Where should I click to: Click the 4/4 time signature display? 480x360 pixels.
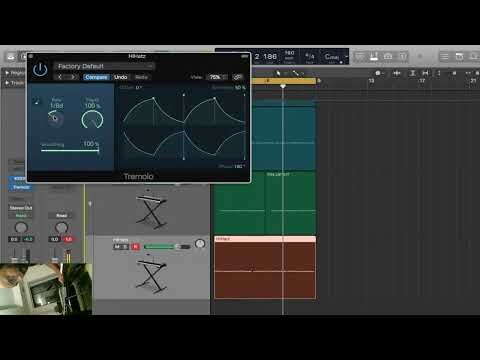(310, 57)
